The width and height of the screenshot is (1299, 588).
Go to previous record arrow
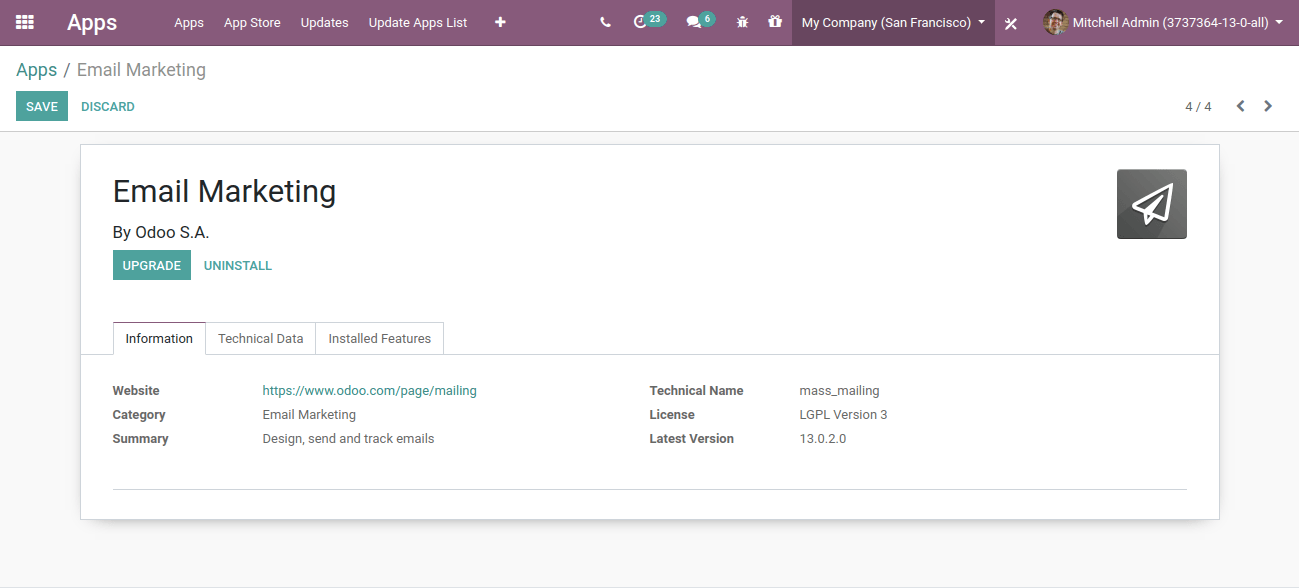point(1240,106)
